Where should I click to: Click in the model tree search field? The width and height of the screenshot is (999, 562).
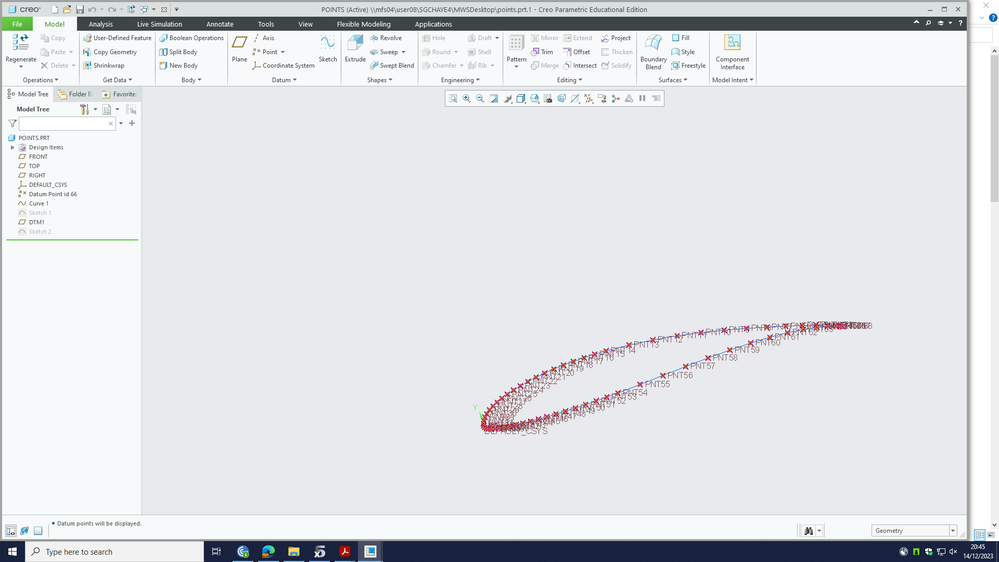62,124
